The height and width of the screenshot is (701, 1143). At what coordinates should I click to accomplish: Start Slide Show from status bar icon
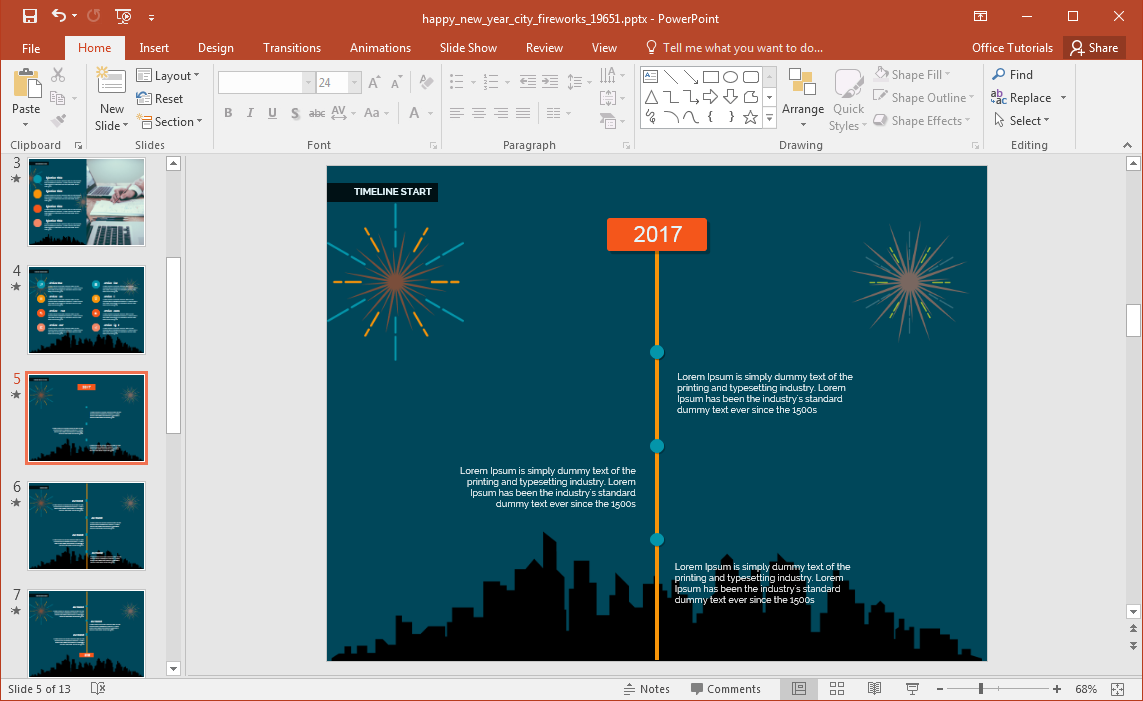911,689
